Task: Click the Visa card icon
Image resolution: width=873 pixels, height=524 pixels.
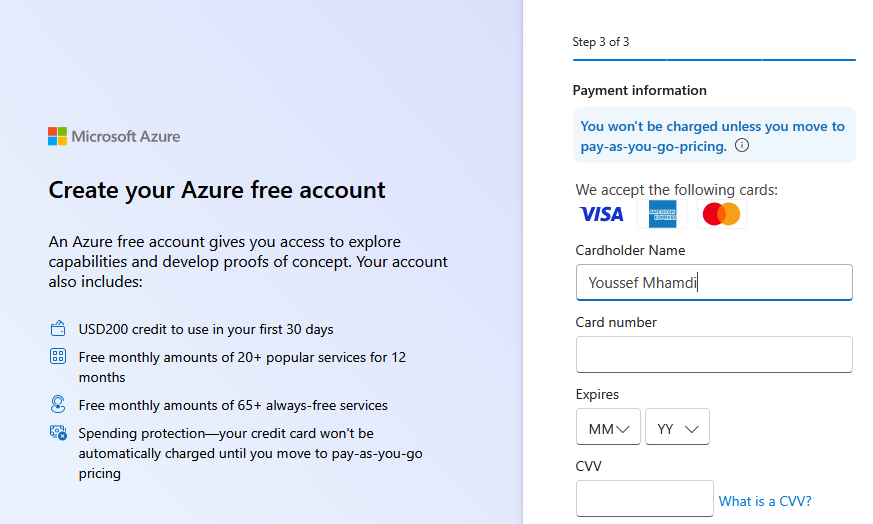Action: [601, 214]
